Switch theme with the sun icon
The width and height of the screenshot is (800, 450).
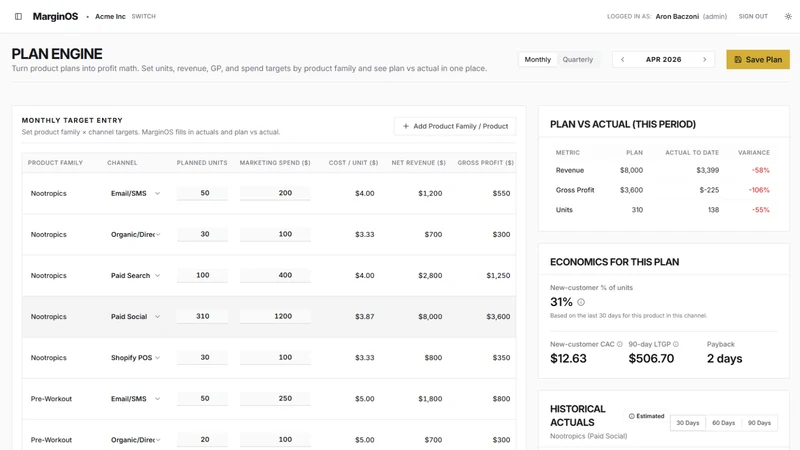click(x=788, y=16)
